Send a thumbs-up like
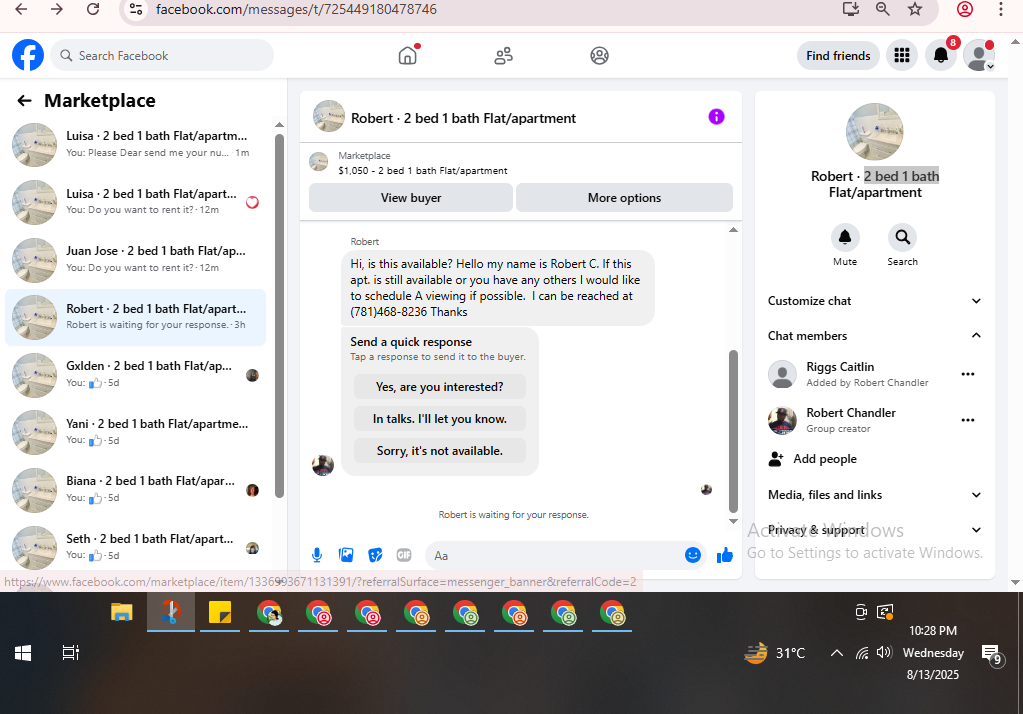This screenshot has width=1023, height=714. (x=725, y=555)
